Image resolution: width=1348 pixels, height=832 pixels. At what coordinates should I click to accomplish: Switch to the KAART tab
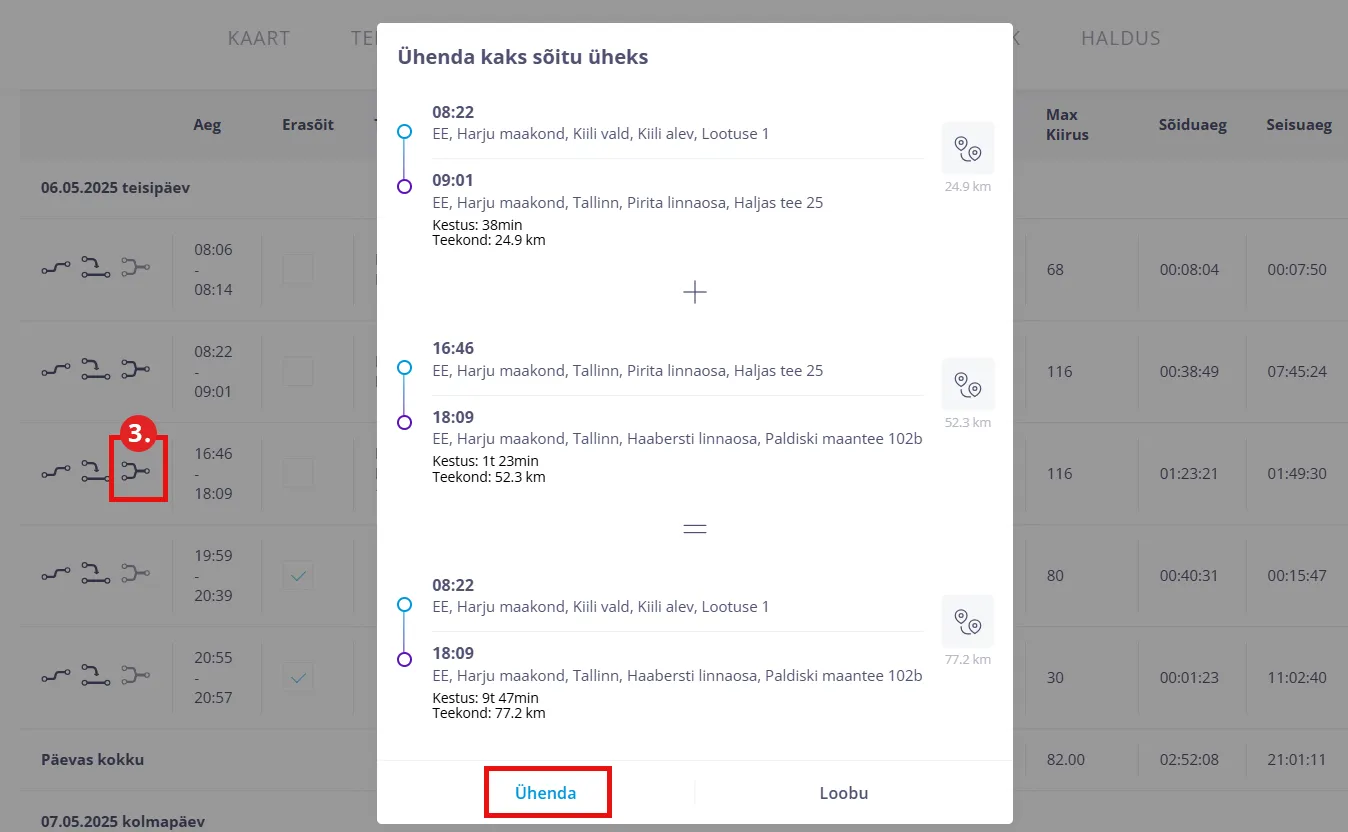(x=258, y=39)
